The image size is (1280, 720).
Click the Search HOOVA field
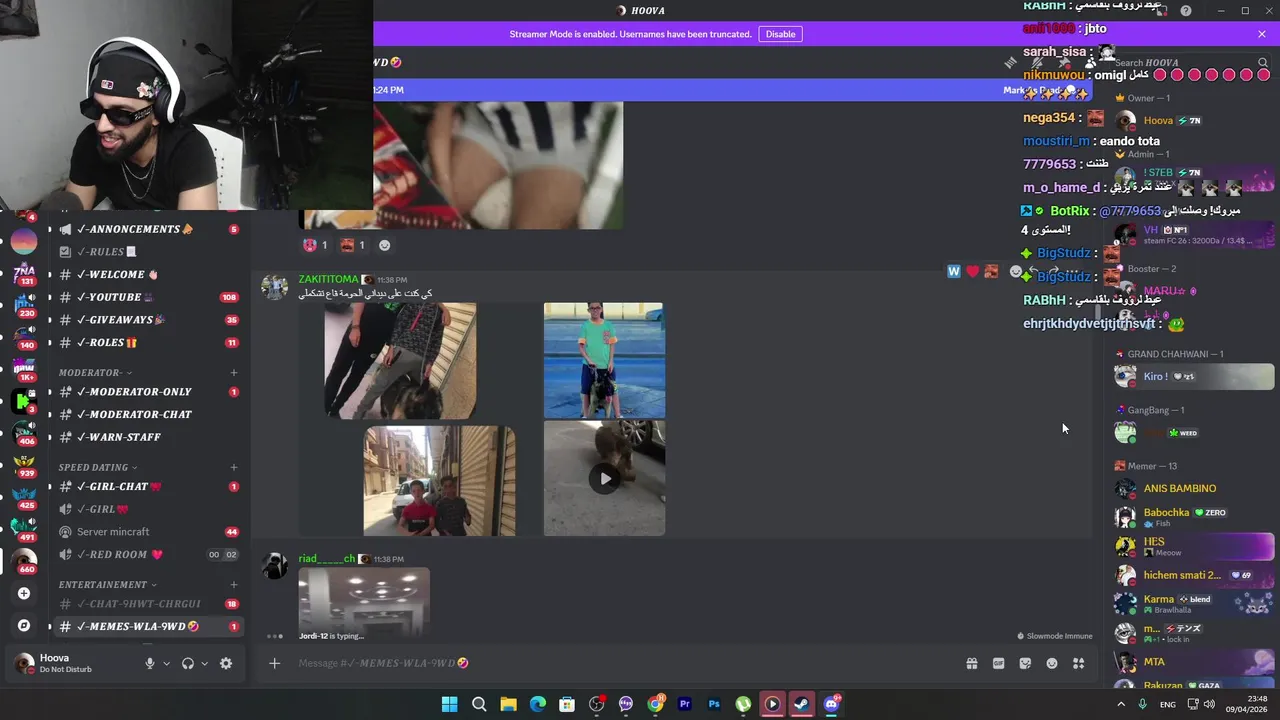[x=1190, y=63]
